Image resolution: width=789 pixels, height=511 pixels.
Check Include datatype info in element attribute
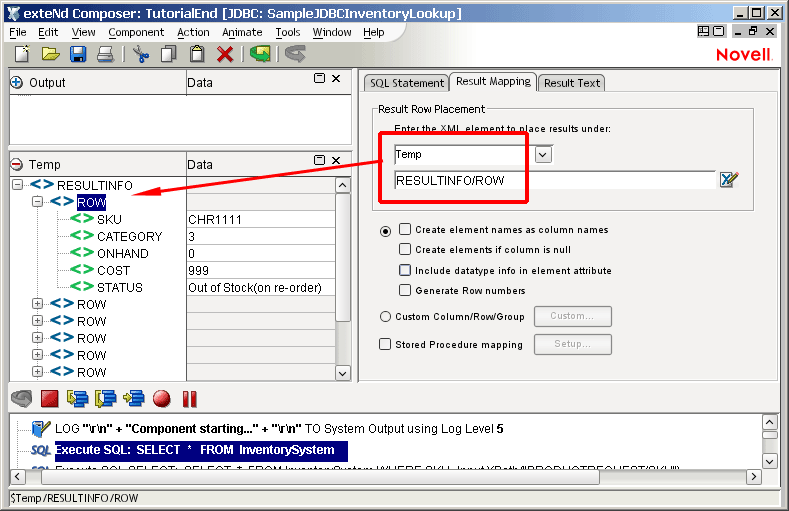[x=405, y=270]
